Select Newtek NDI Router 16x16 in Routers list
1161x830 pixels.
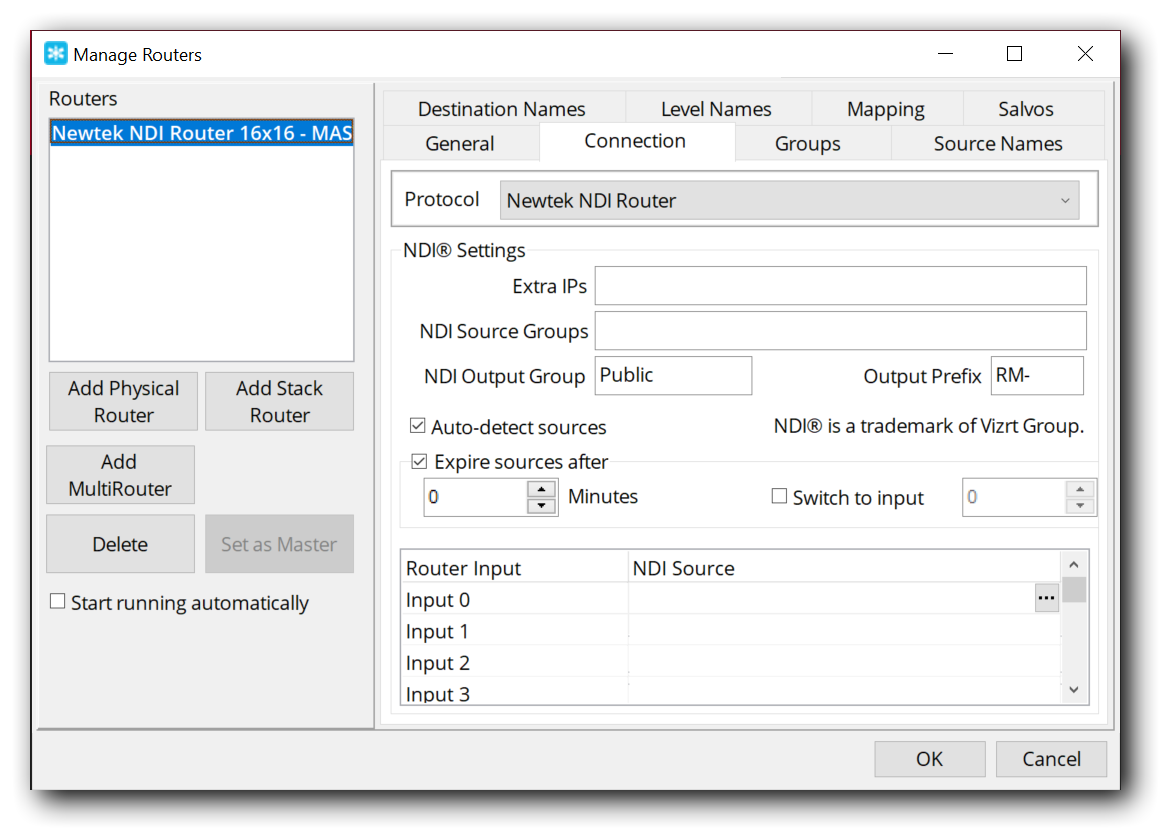pos(201,133)
